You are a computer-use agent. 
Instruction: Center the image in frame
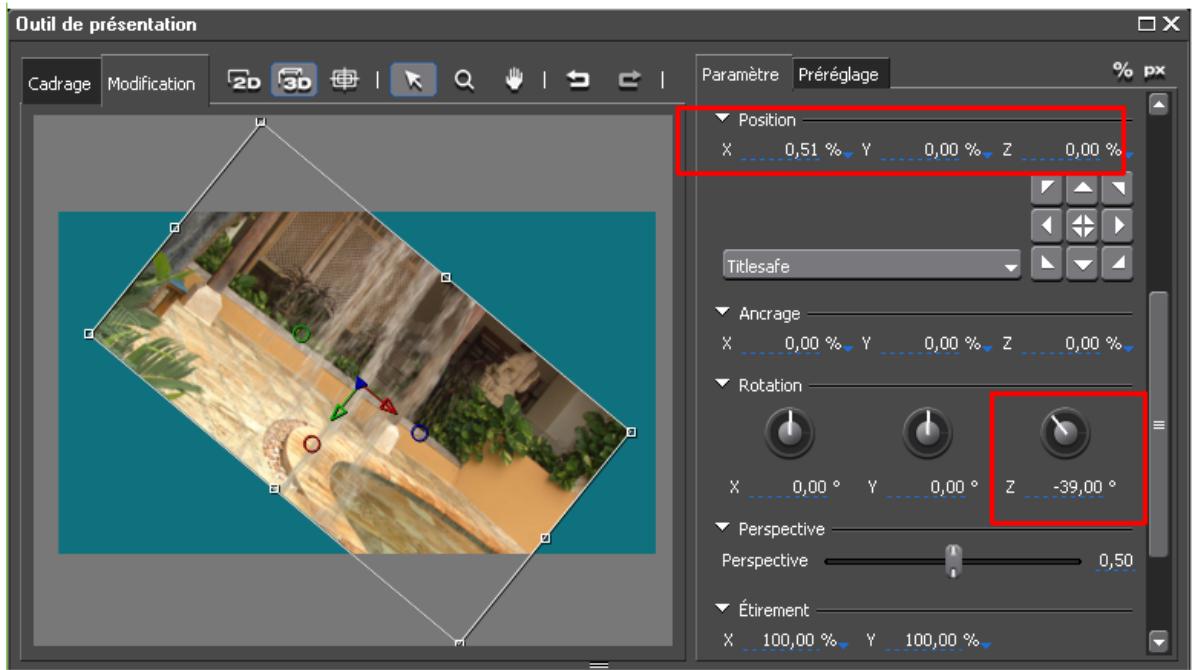1082,225
